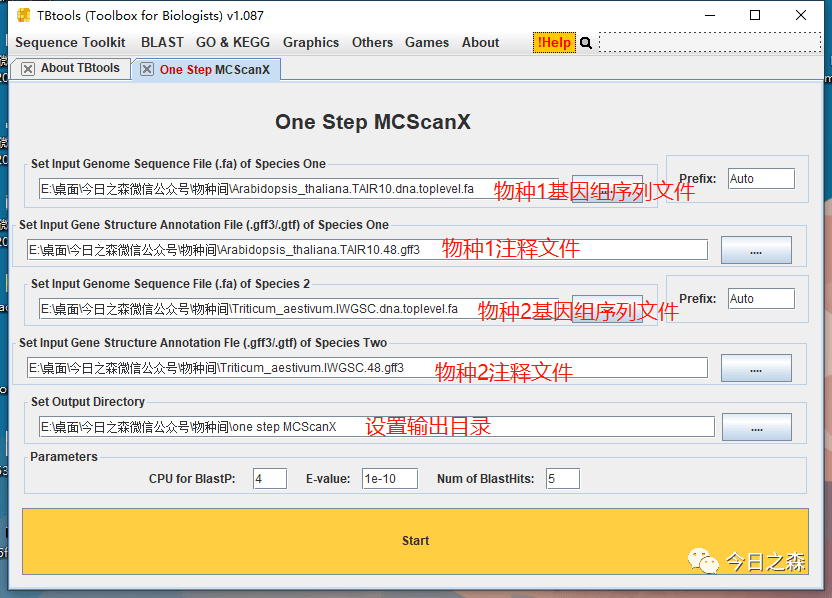The height and width of the screenshot is (598, 832).
Task: Open the About menu
Action: tap(480, 42)
